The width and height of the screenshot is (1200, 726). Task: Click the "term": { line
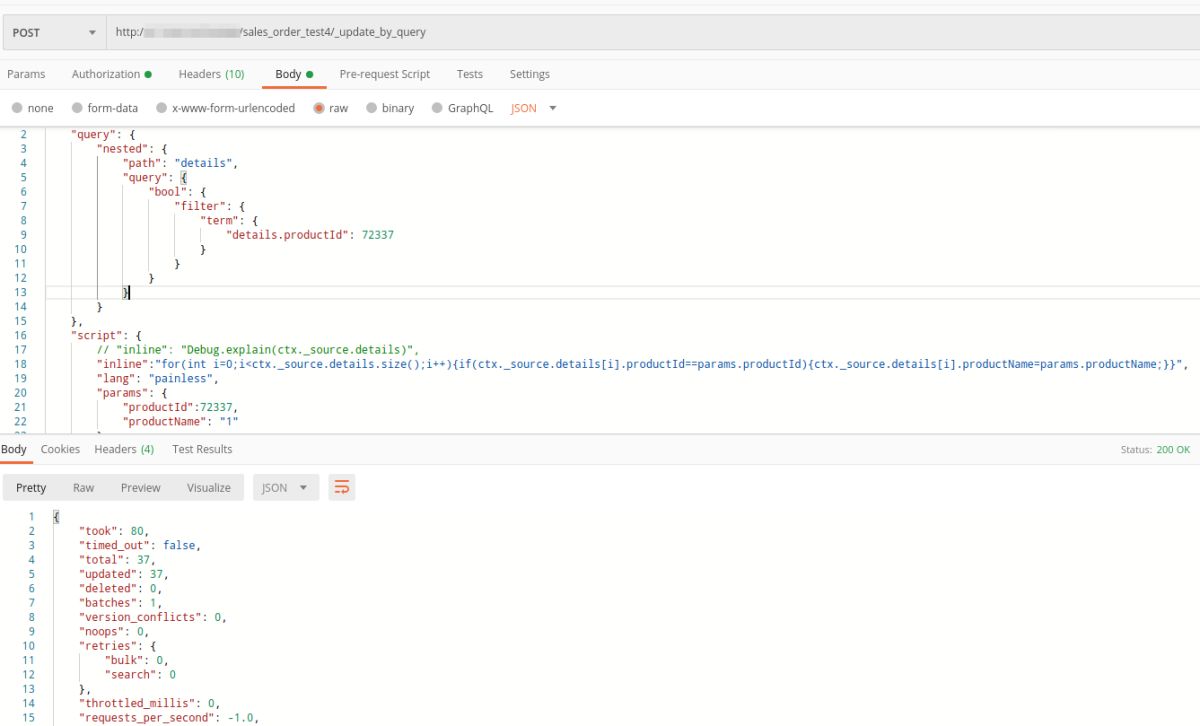pyautogui.click(x=230, y=221)
